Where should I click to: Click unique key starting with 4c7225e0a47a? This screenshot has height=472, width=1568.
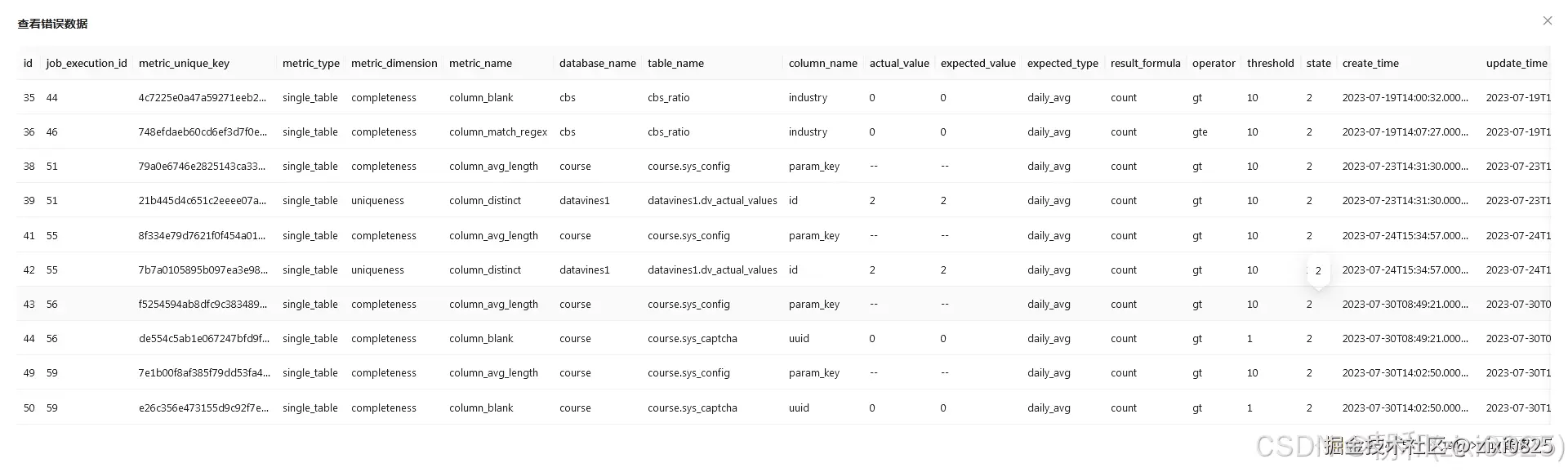[x=202, y=98]
